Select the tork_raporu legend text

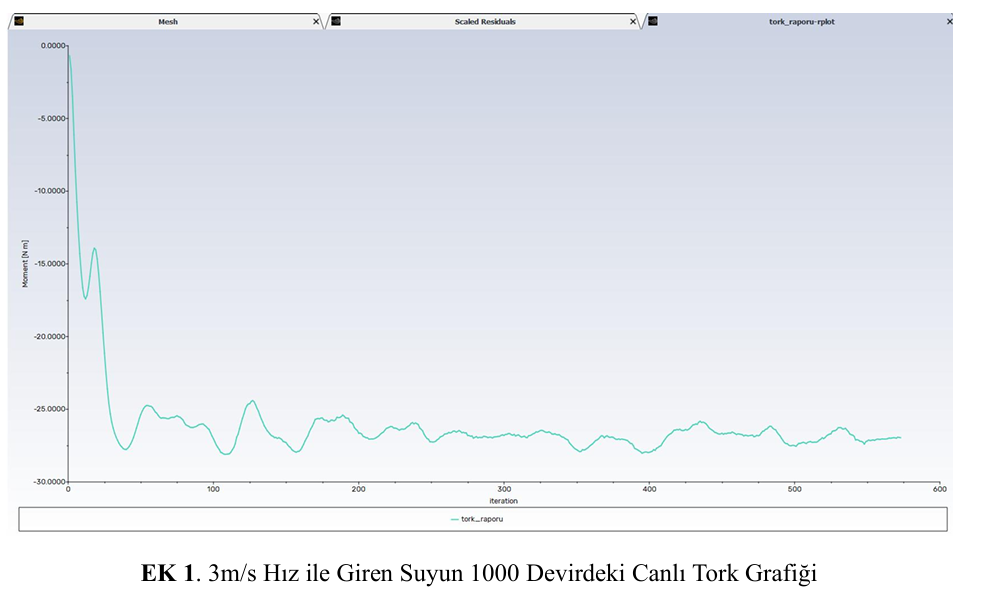[x=482, y=519]
